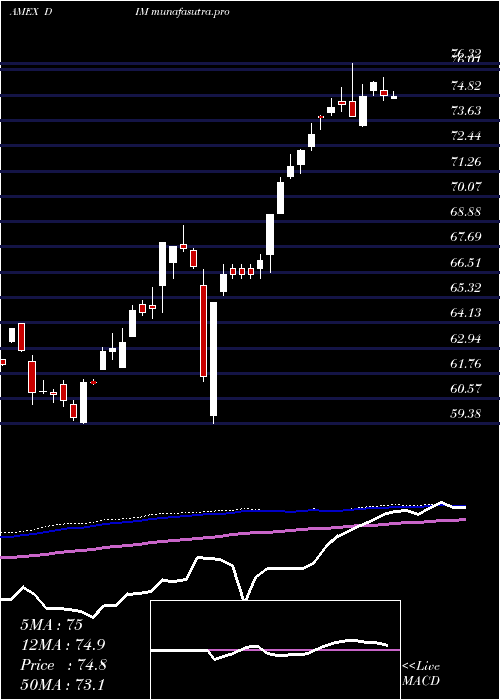Click the AMEX D header label
The height and width of the screenshot is (700, 500).
[30, 12]
